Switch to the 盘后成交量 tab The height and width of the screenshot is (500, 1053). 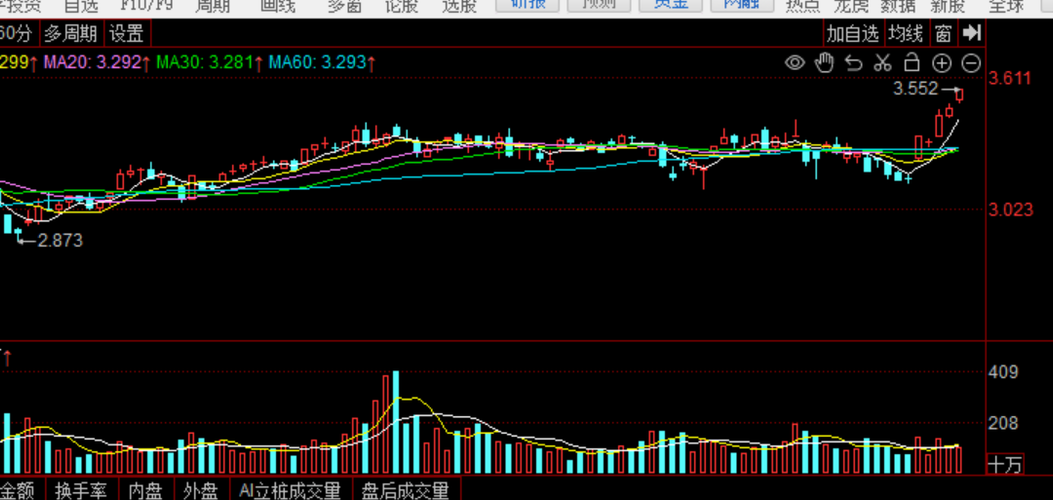[405, 491]
